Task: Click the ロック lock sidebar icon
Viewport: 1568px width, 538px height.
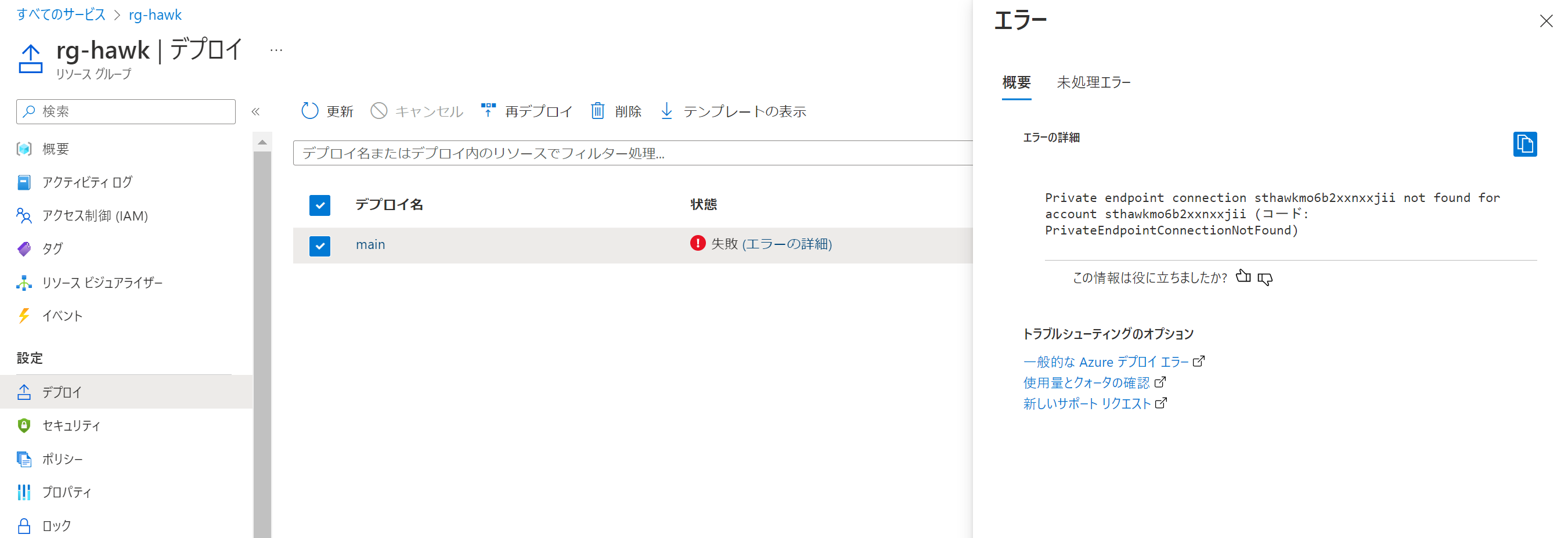Action: coord(24,526)
